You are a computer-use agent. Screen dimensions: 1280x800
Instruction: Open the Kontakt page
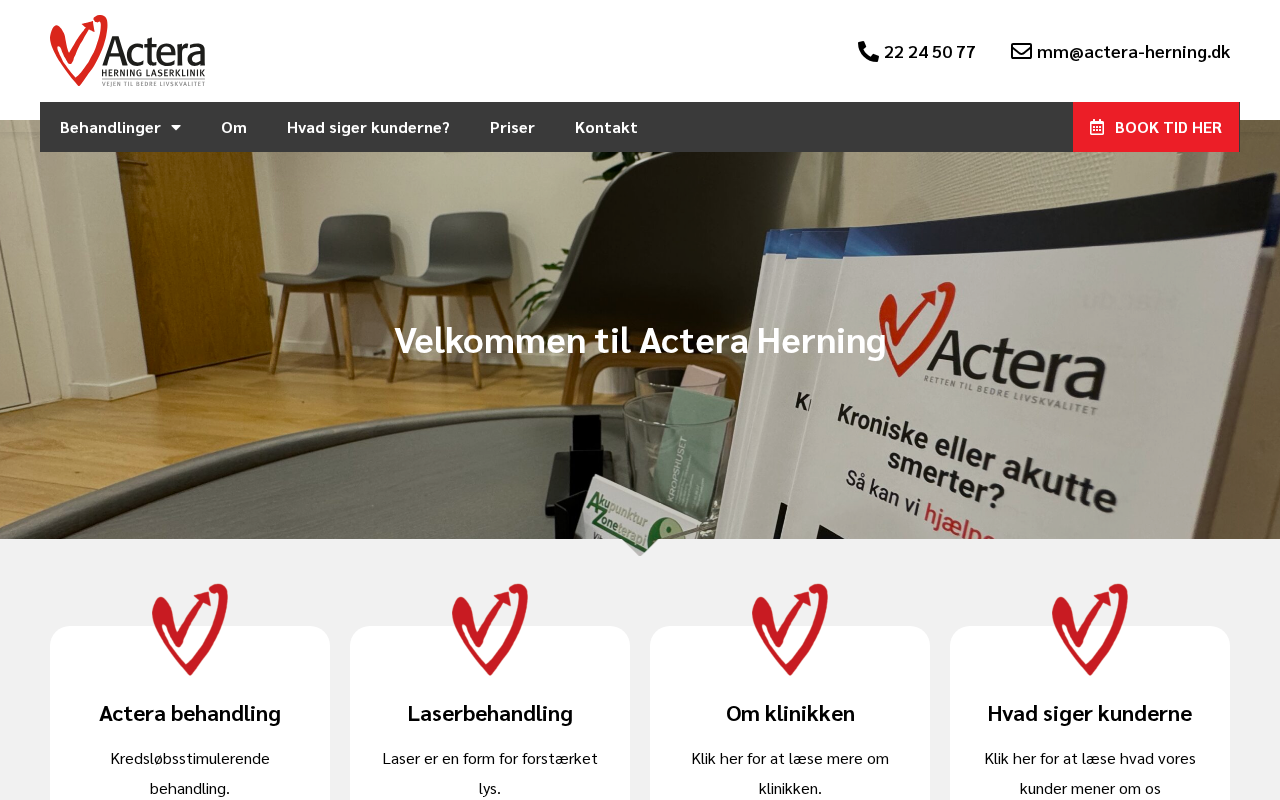tap(606, 127)
